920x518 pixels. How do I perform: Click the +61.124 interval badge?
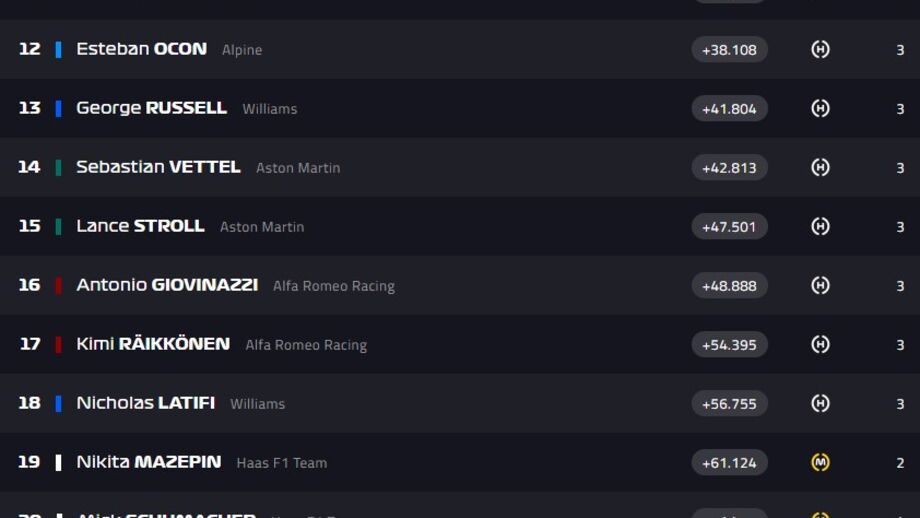pyautogui.click(x=729, y=462)
